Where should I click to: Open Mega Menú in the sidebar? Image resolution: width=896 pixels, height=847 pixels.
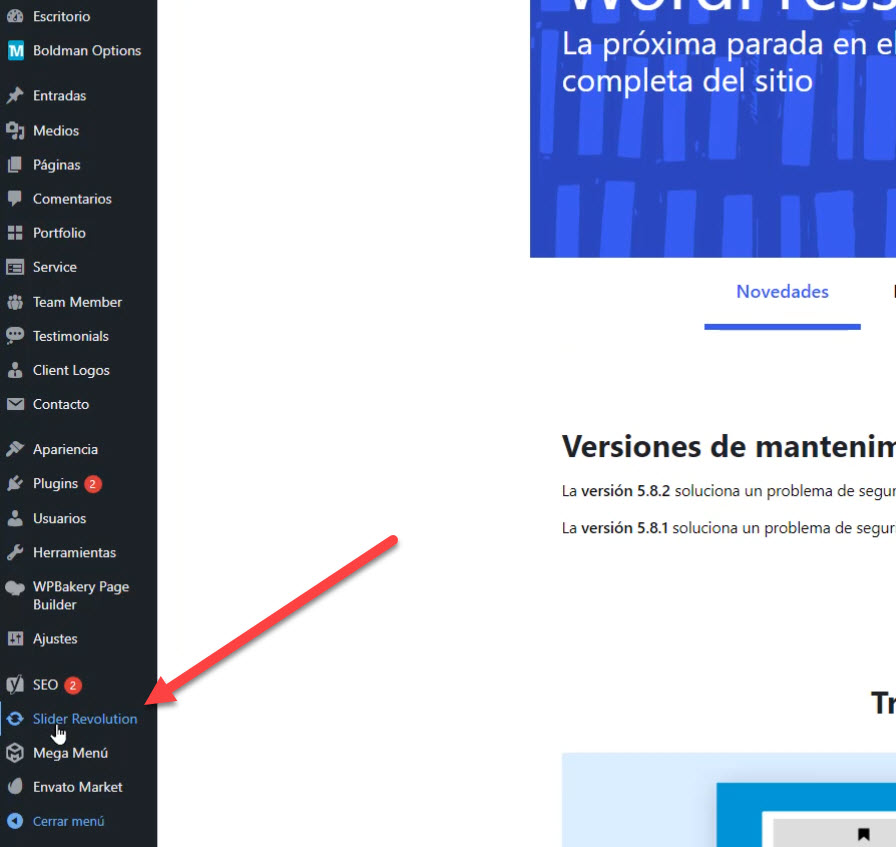(70, 753)
